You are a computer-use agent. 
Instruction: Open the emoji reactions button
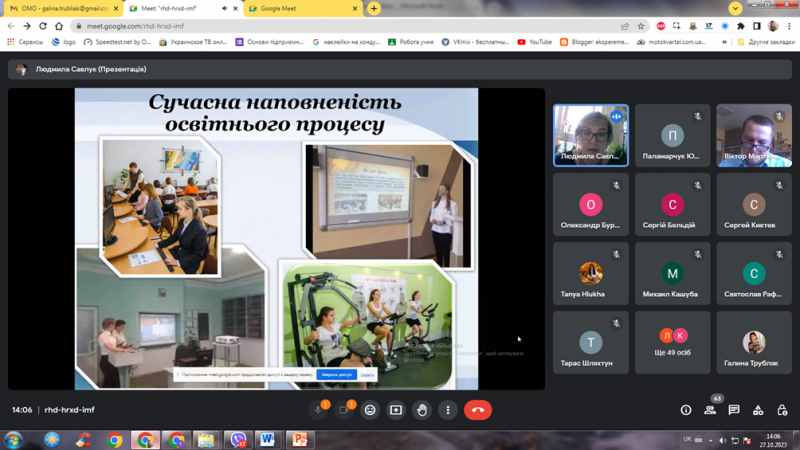[x=370, y=410]
